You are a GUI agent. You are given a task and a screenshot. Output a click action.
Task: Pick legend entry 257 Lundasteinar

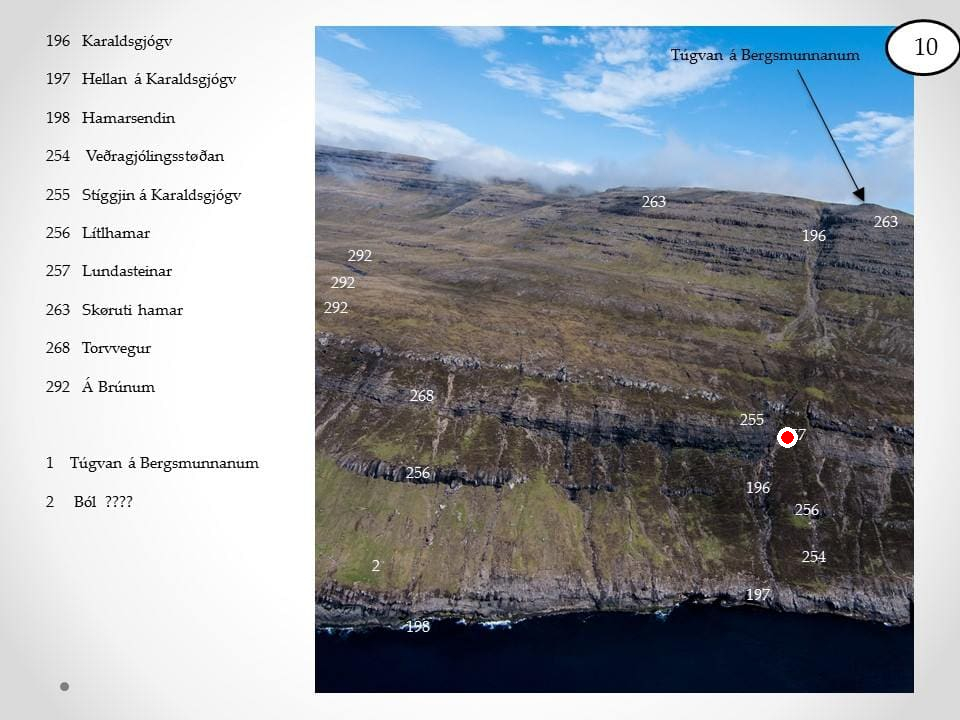point(108,271)
